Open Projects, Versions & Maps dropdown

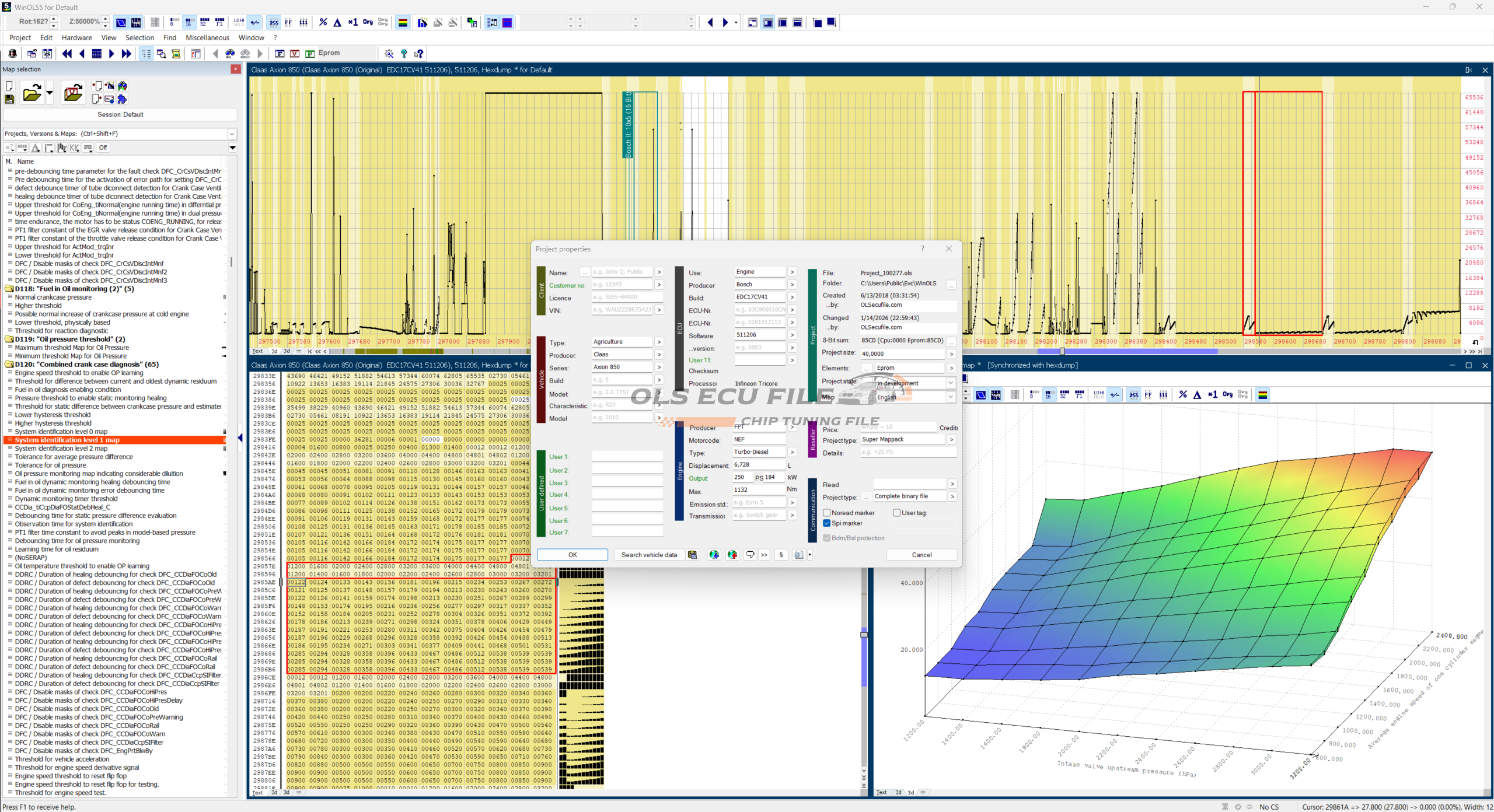(x=232, y=134)
